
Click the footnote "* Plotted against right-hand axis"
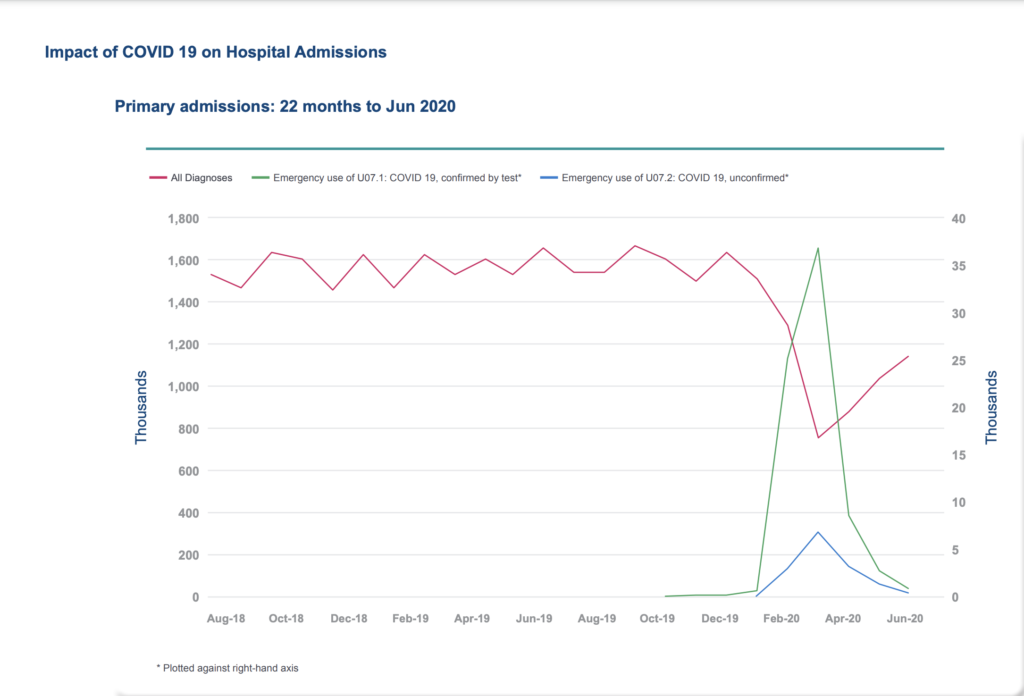(227, 668)
